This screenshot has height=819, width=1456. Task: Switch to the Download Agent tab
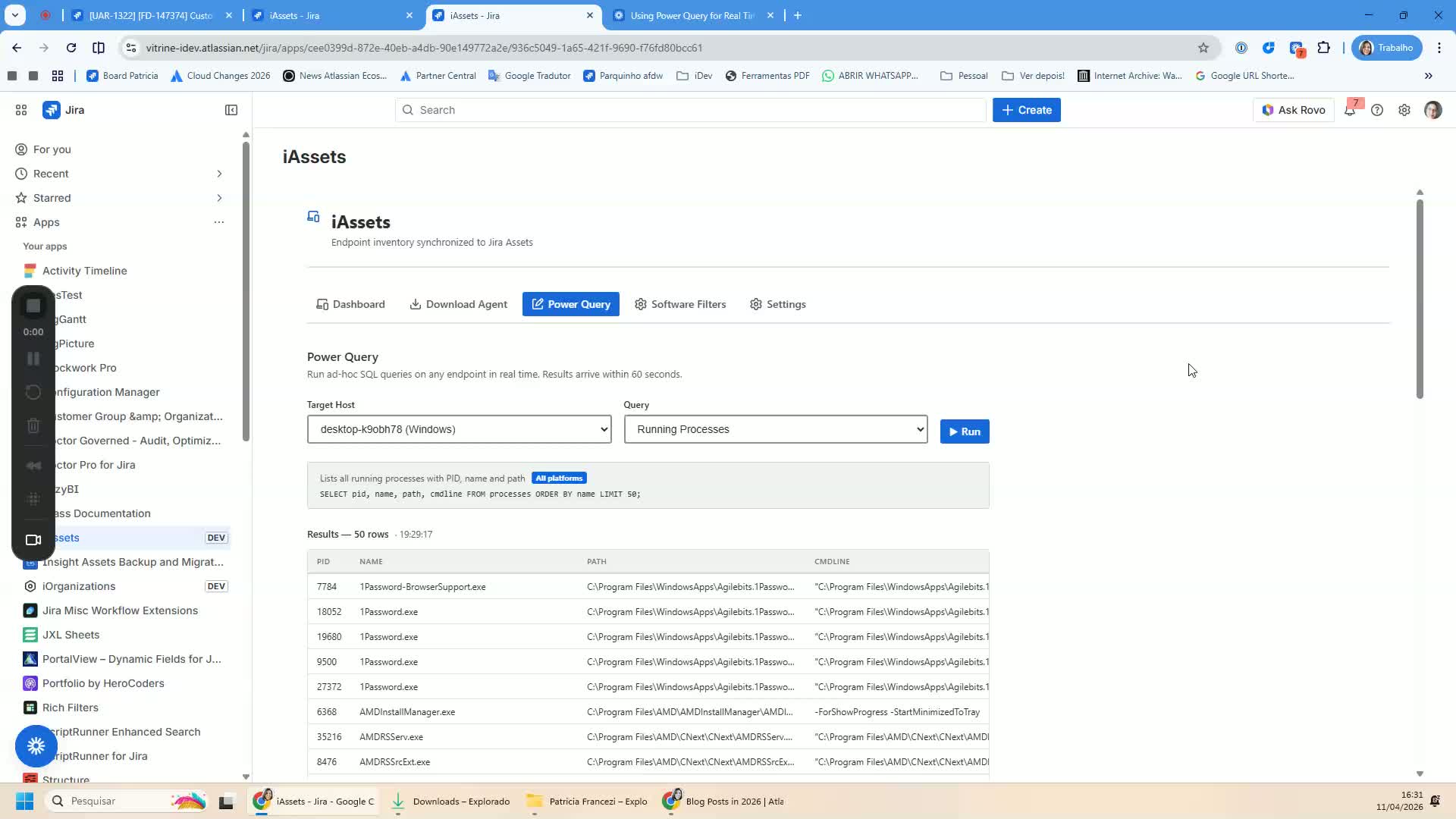point(458,304)
